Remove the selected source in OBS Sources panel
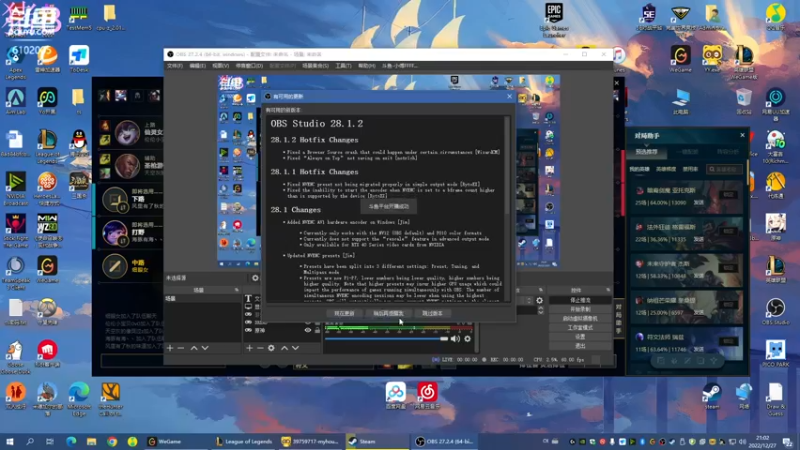The height and width of the screenshot is (450, 800). pos(260,348)
